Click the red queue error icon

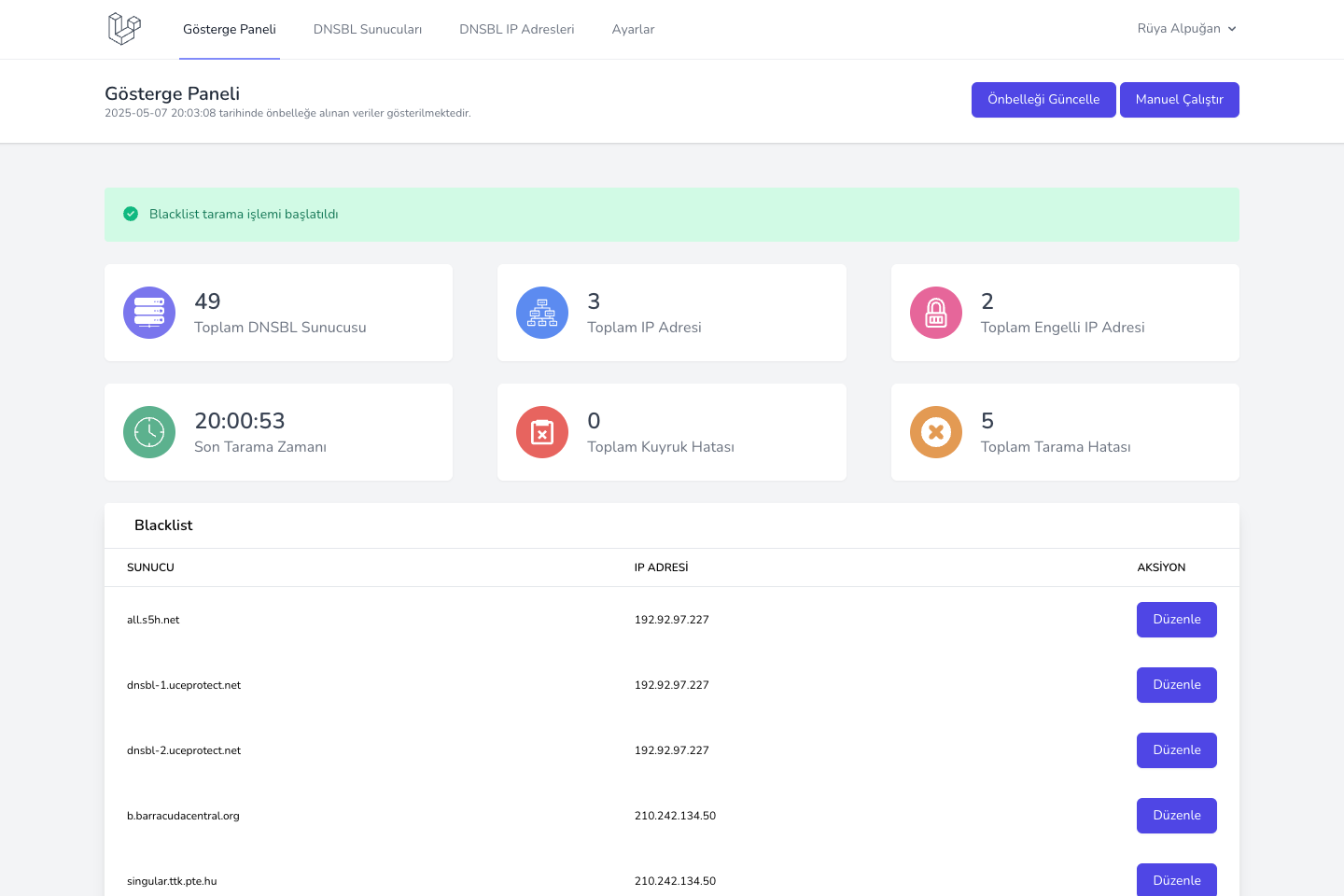542,432
